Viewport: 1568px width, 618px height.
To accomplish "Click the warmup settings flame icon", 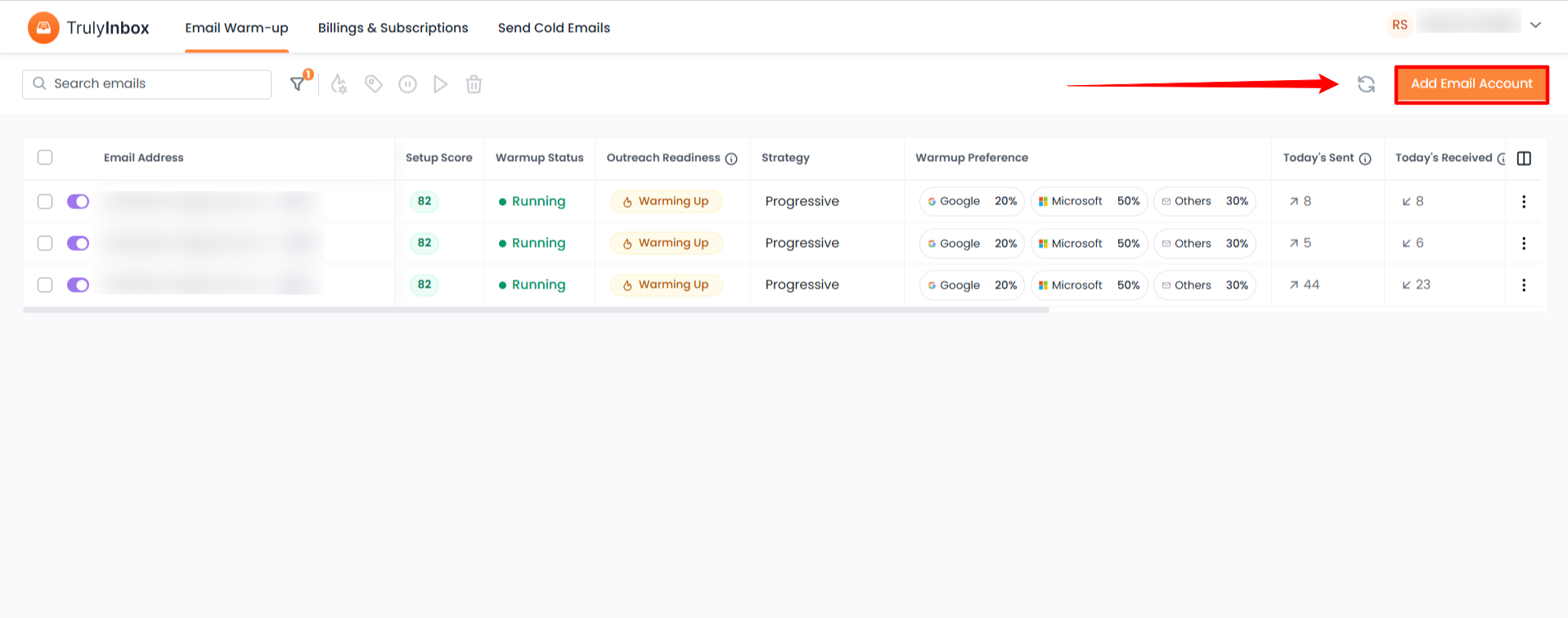I will pos(339,84).
